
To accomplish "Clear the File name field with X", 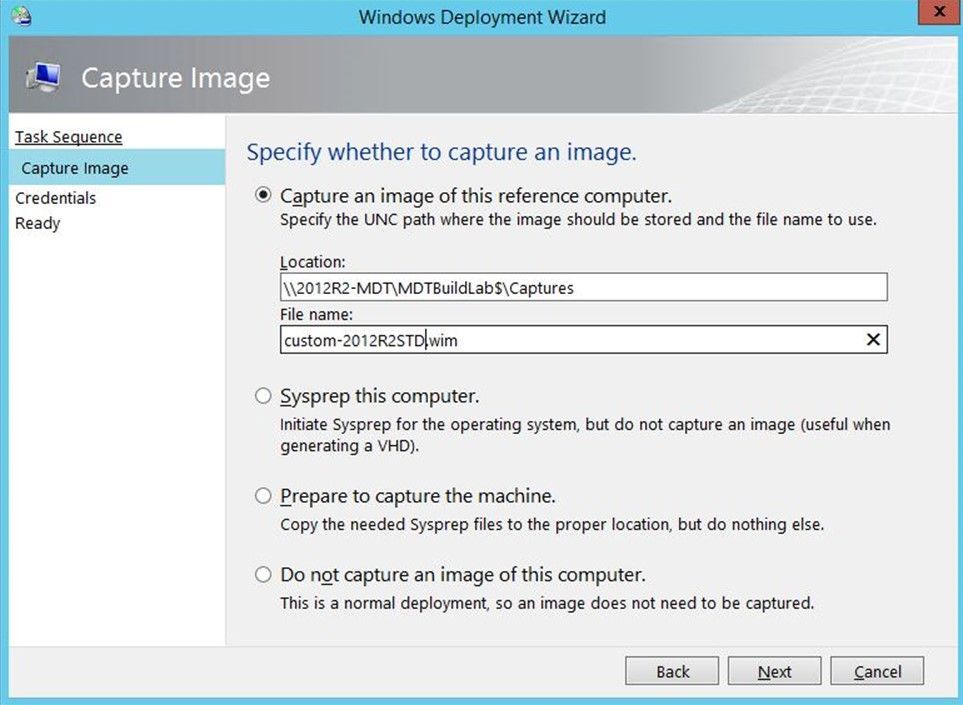I will pos(873,340).
